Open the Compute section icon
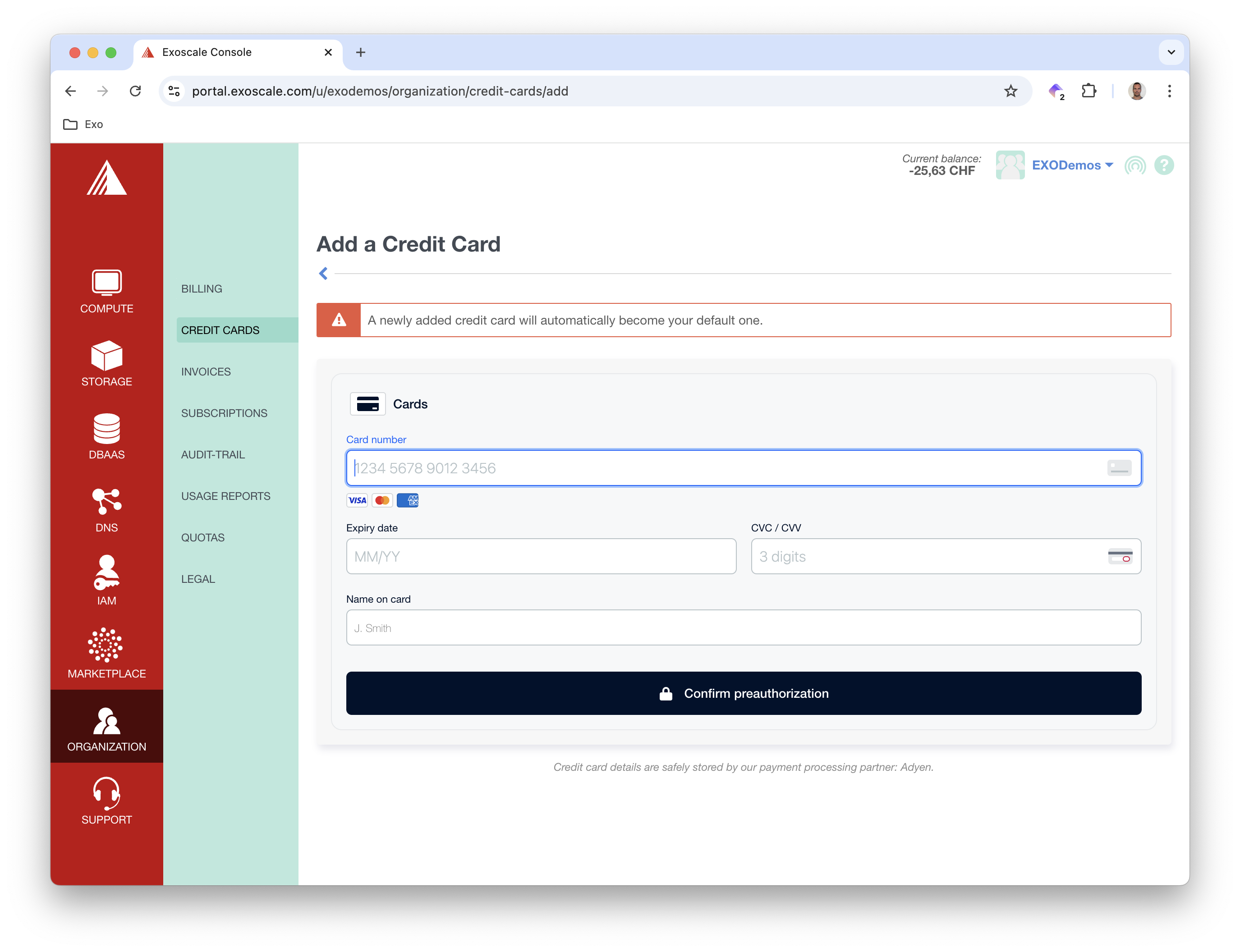Screen dimensions: 1240x952 (x=106, y=283)
